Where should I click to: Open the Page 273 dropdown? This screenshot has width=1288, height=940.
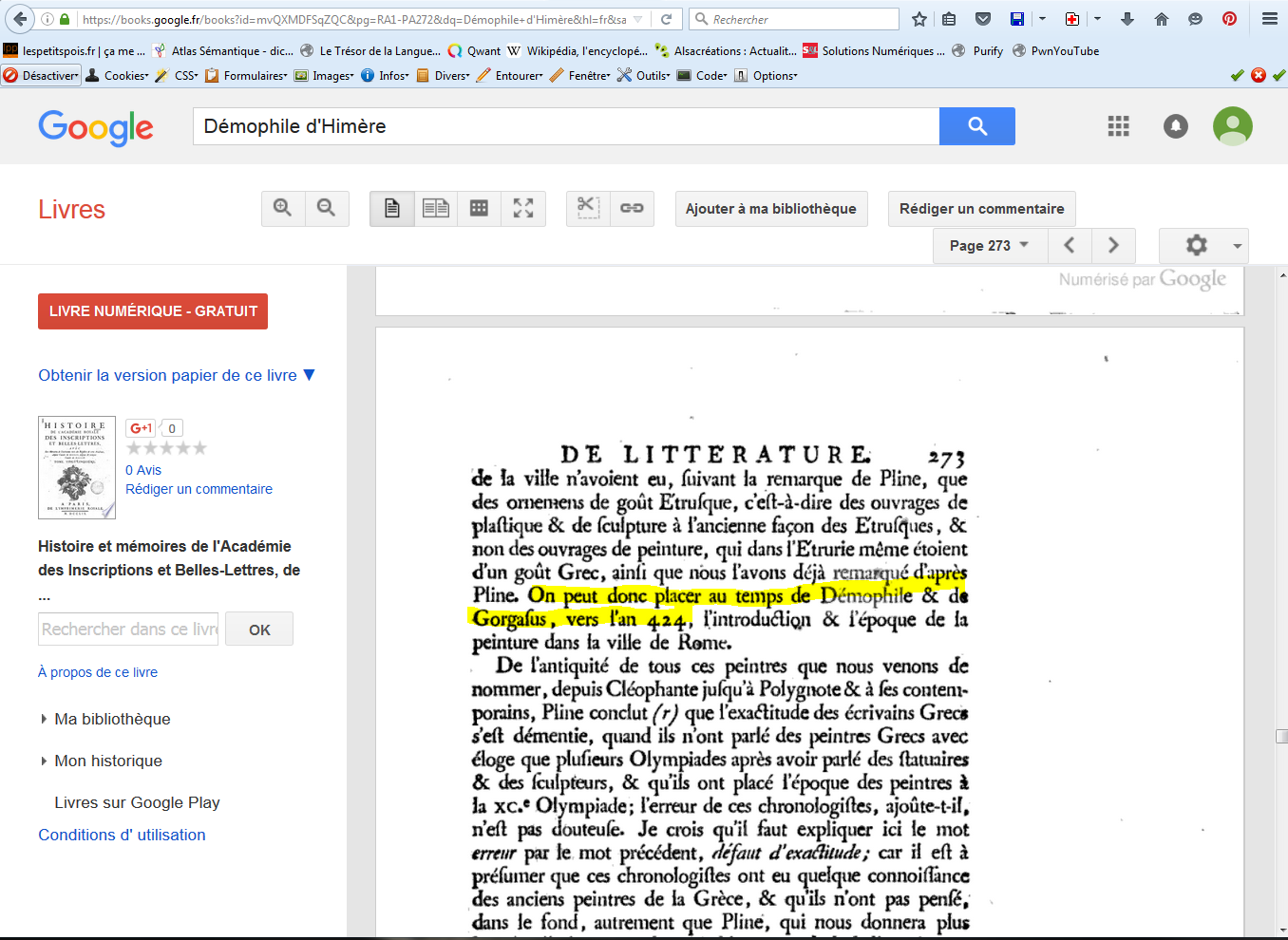pos(990,245)
